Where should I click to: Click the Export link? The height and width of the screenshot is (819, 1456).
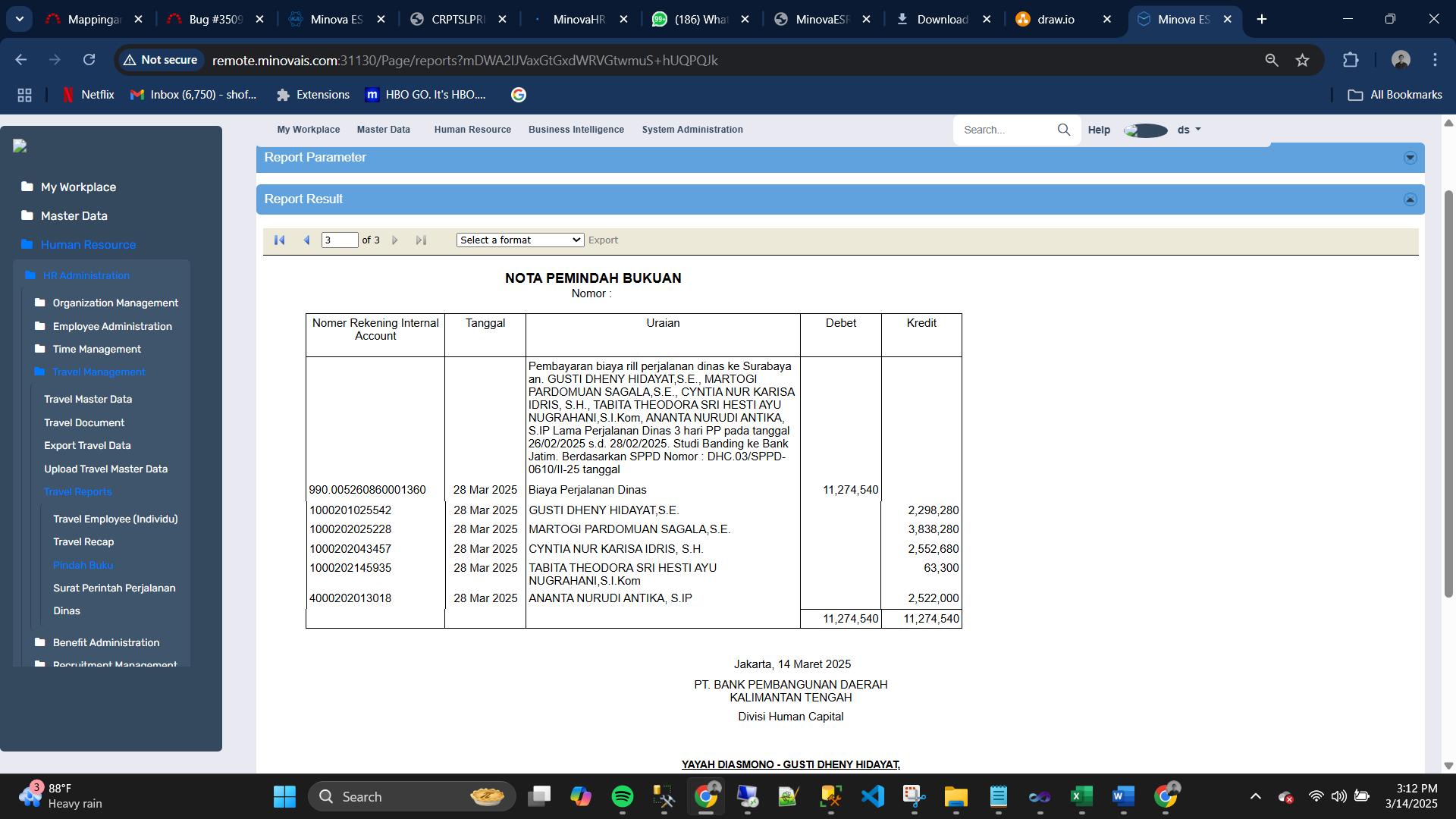(603, 240)
